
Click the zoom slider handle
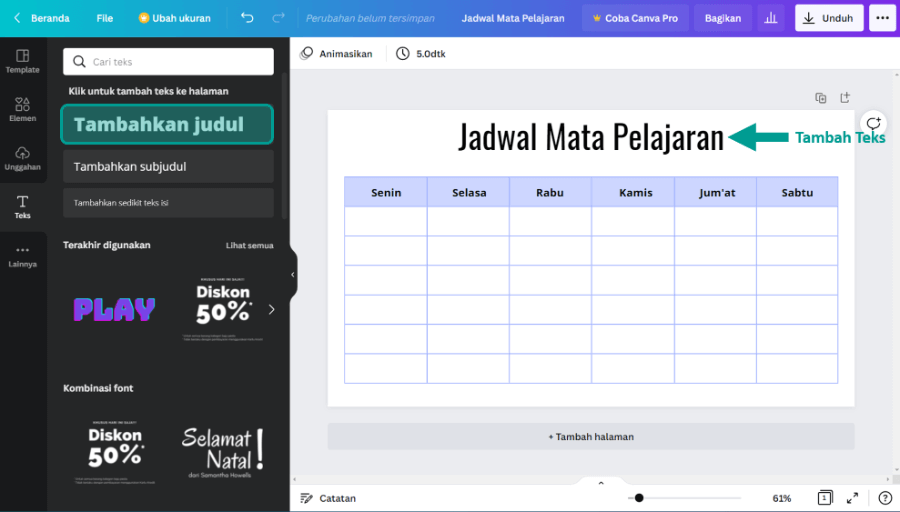[639, 498]
